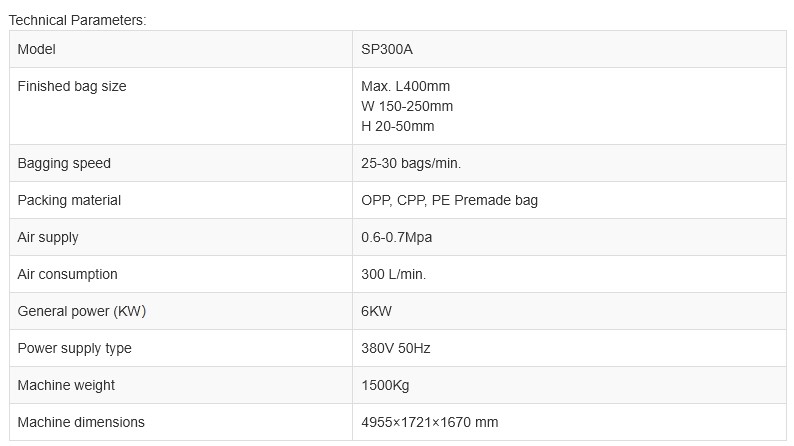Image resolution: width=794 pixels, height=446 pixels.
Task: Click the Air consumption label
Action: tap(67, 274)
